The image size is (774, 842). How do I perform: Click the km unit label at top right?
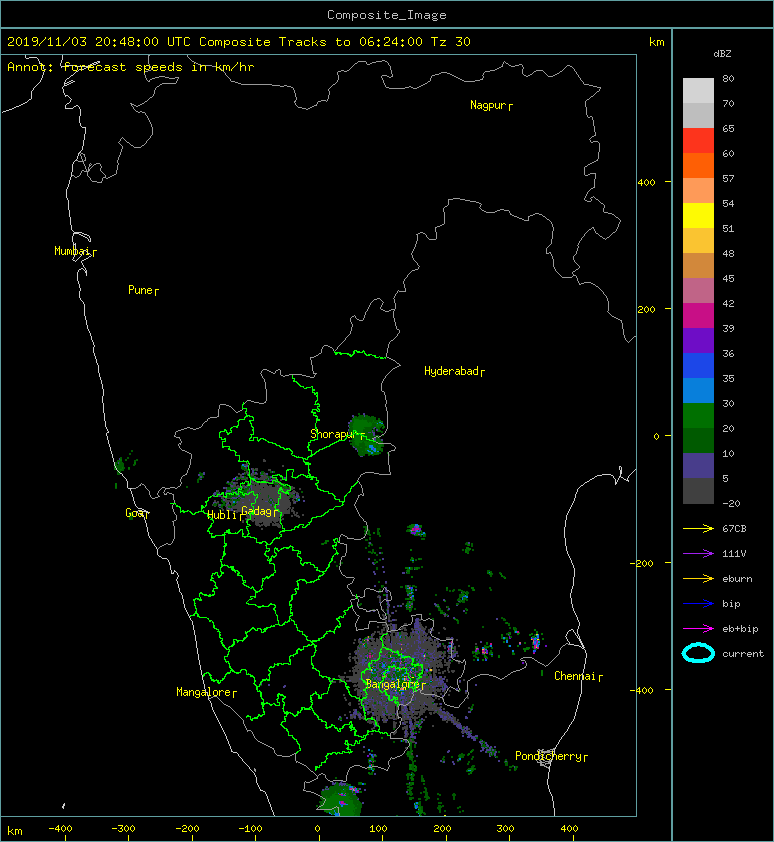pyautogui.click(x=656, y=42)
